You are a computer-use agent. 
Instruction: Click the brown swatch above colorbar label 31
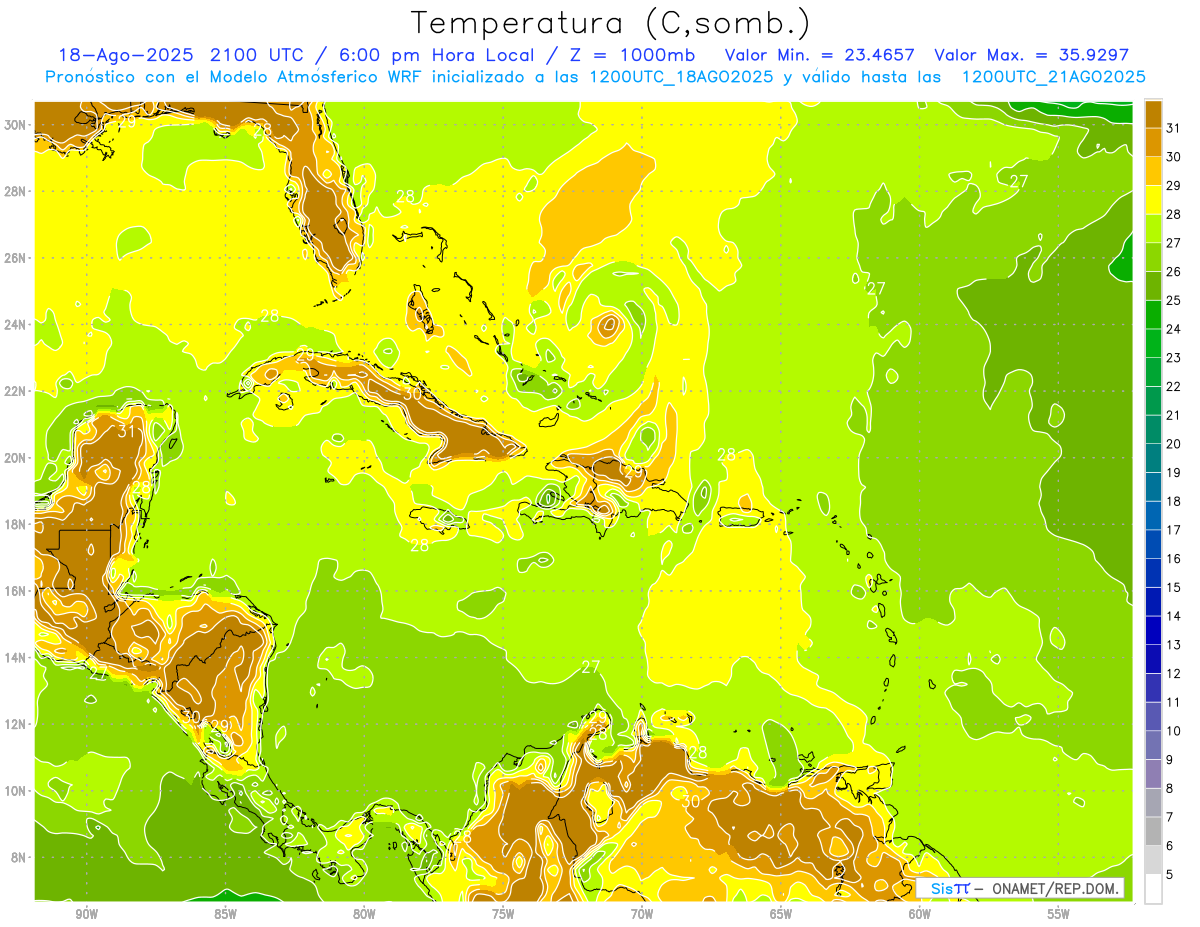pos(1153,114)
